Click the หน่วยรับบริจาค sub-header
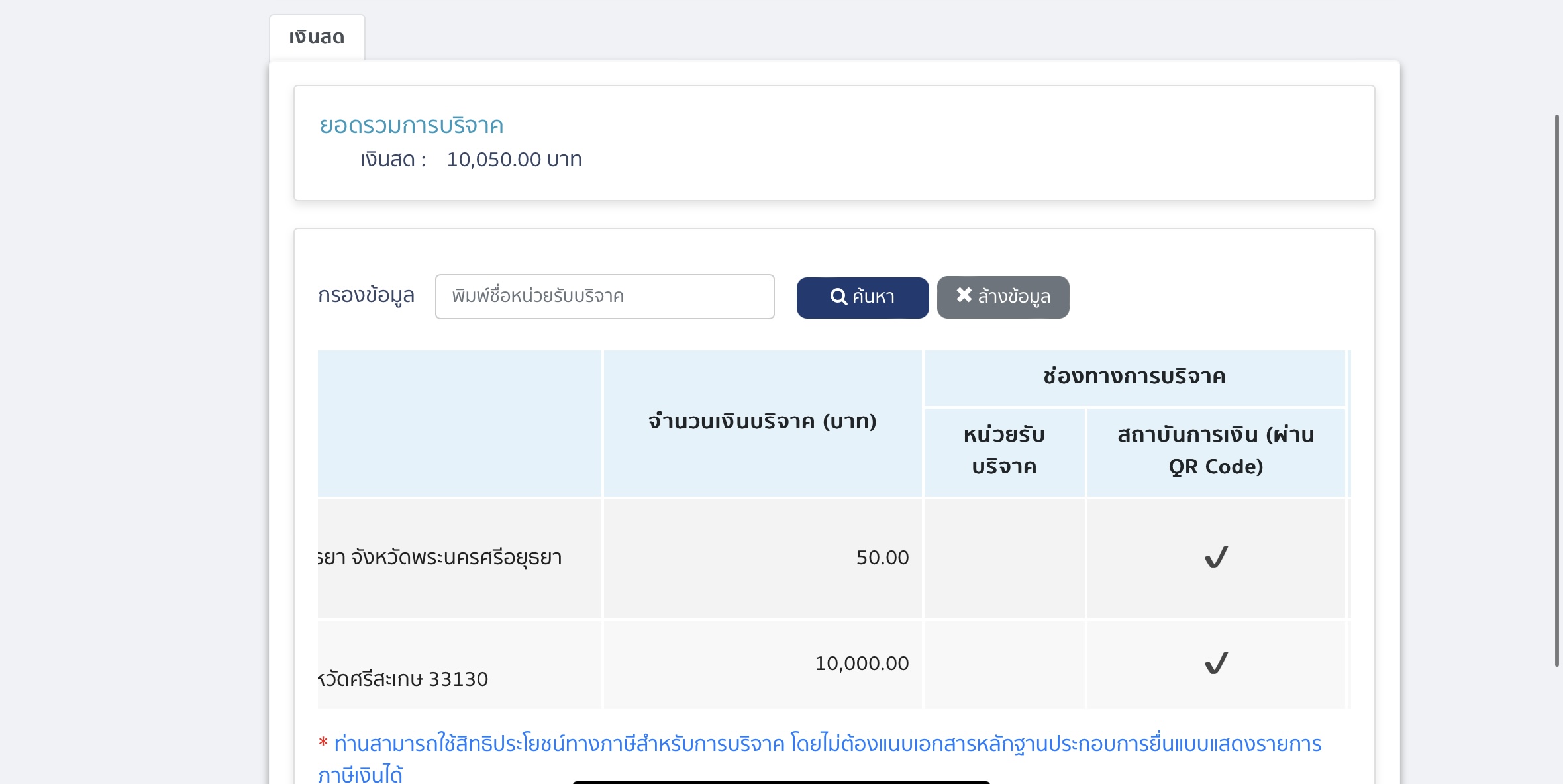The width and height of the screenshot is (1563, 784). [1003, 451]
